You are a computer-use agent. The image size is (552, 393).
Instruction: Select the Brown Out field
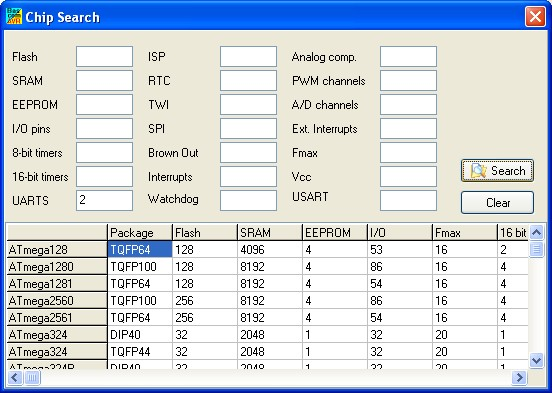coord(249,152)
